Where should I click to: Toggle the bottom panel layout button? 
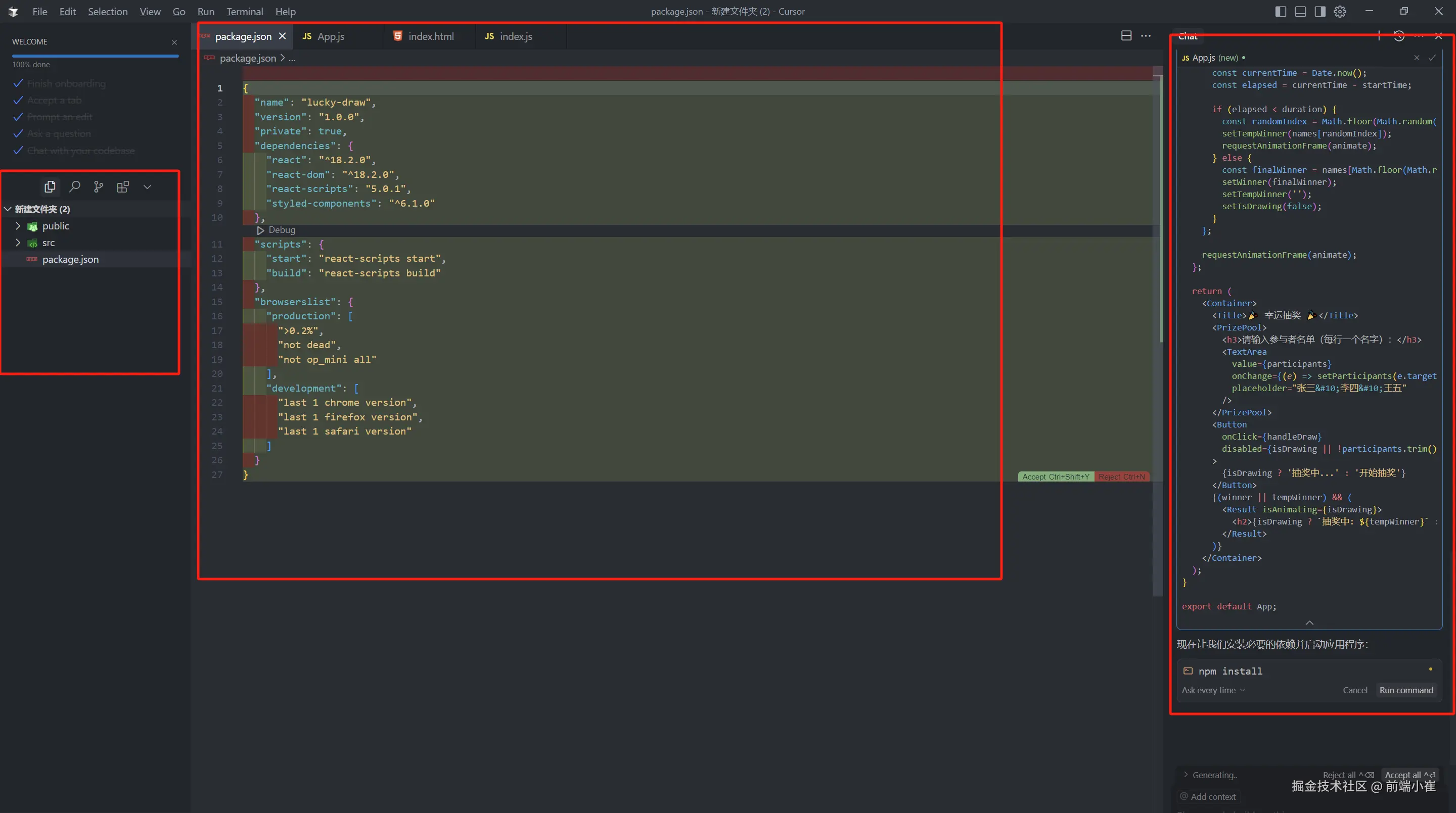pos(1301,11)
